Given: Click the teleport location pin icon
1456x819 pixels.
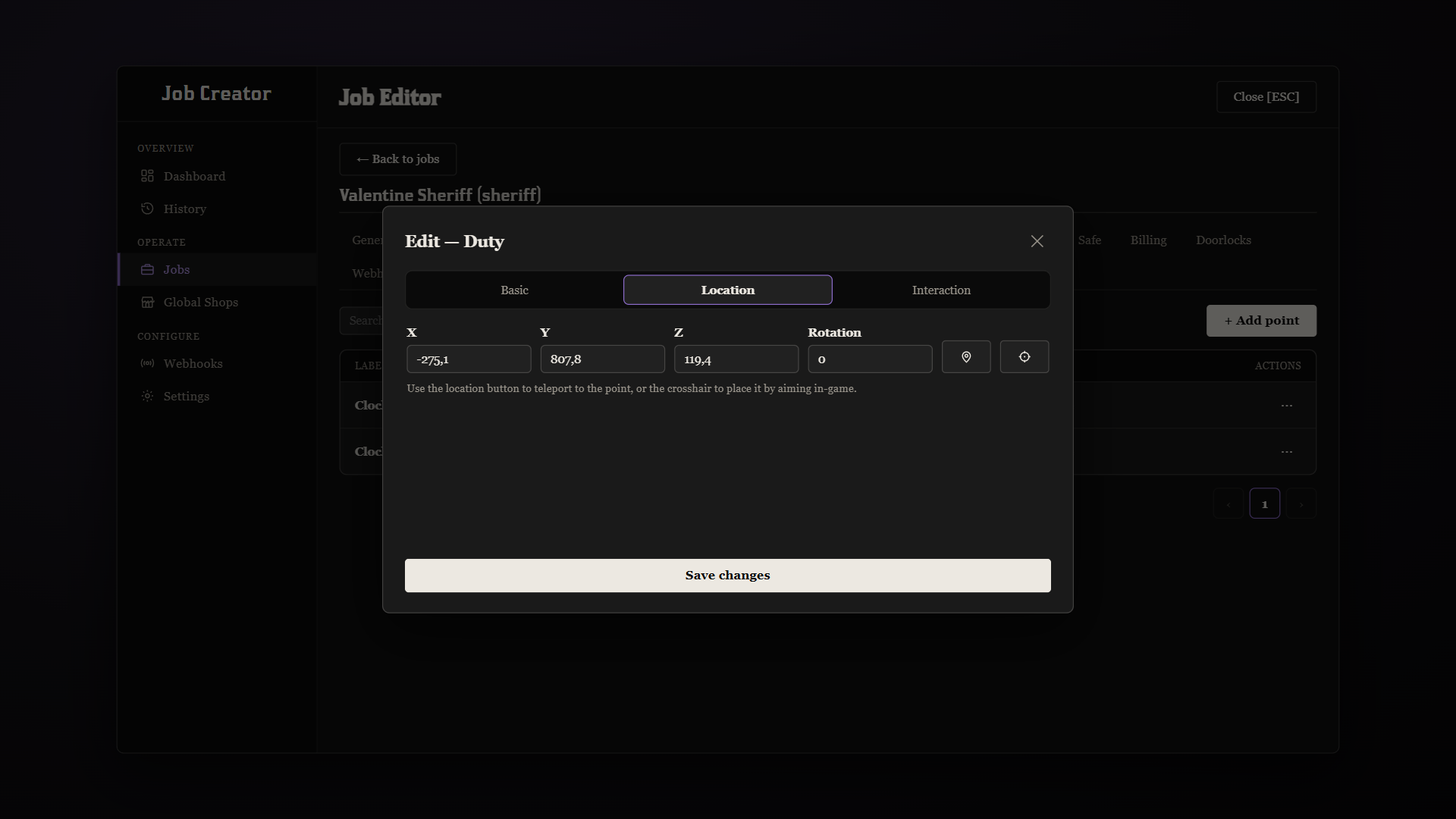Looking at the screenshot, I should (x=966, y=357).
